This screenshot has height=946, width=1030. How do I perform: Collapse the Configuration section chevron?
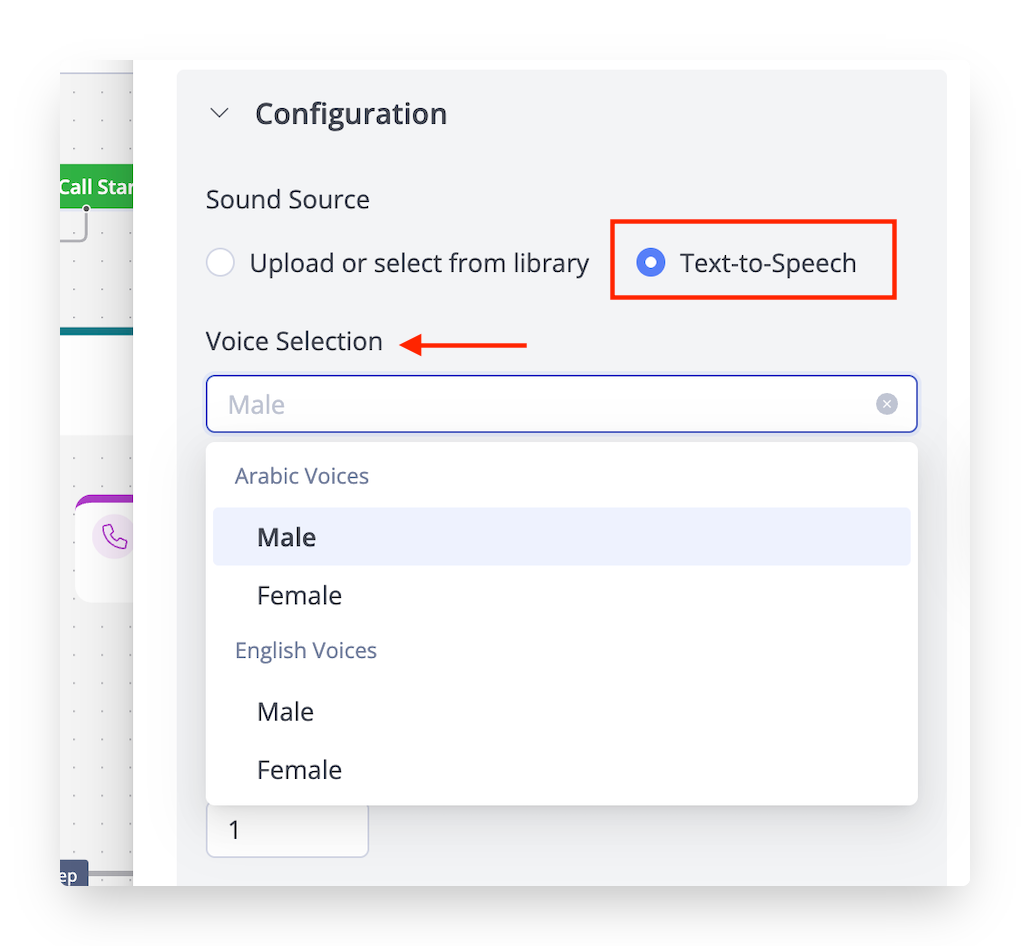coord(219,114)
